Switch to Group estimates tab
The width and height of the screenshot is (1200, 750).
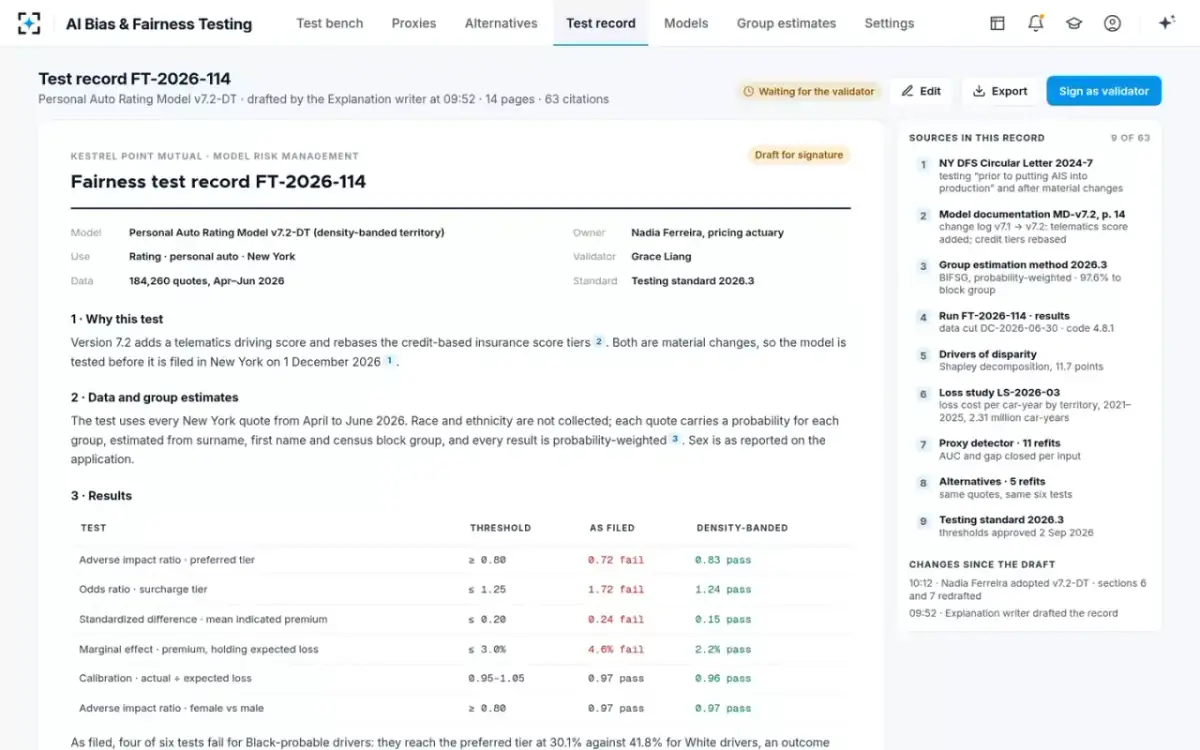point(786,23)
